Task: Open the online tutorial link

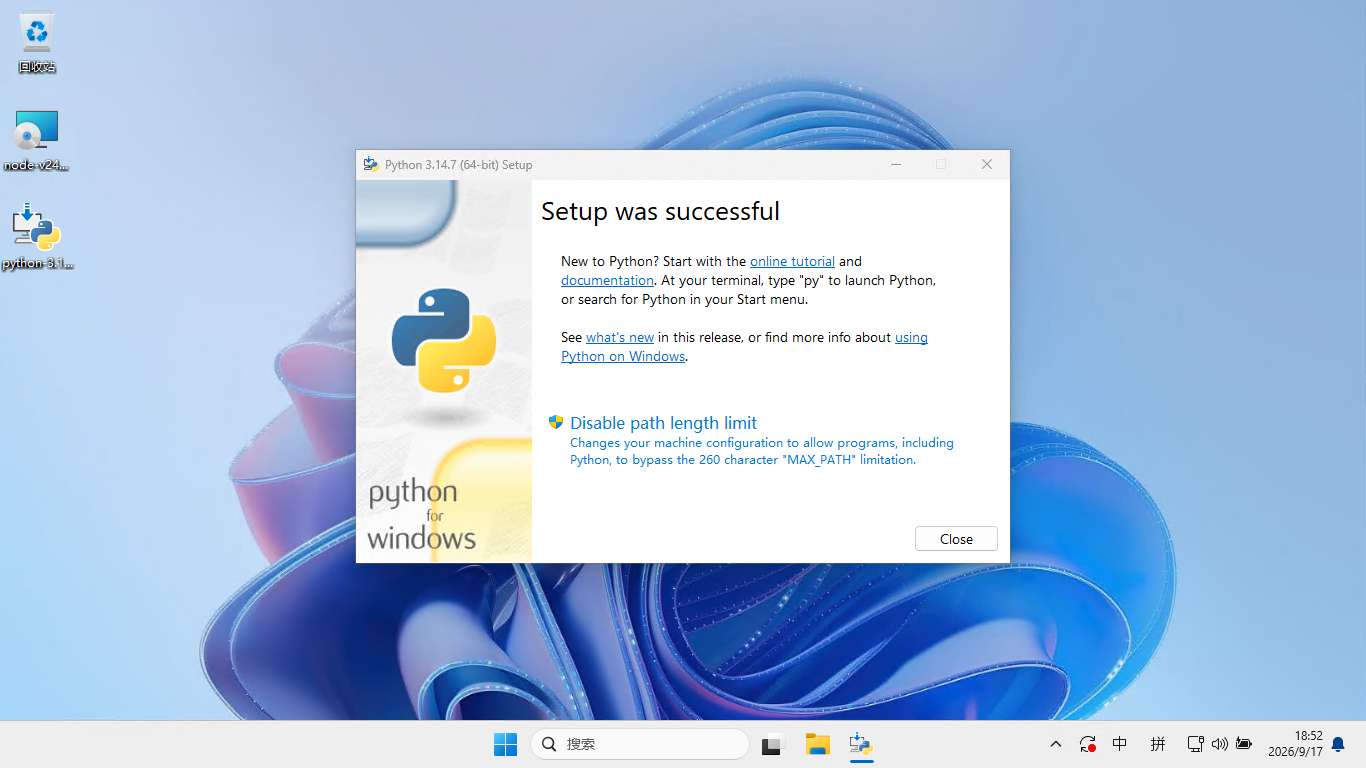Action: coord(792,261)
